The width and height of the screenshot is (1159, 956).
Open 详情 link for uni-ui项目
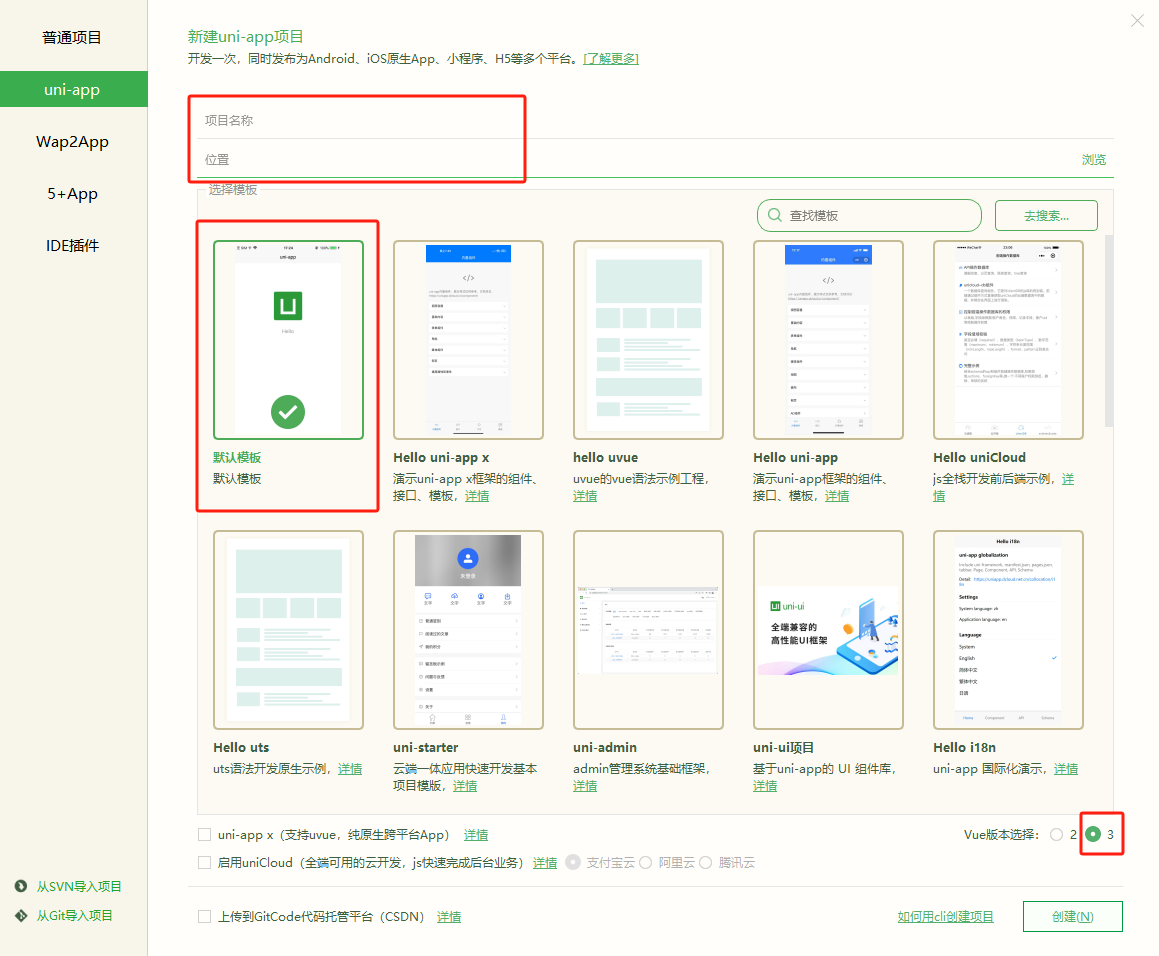pyautogui.click(x=765, y=786)
